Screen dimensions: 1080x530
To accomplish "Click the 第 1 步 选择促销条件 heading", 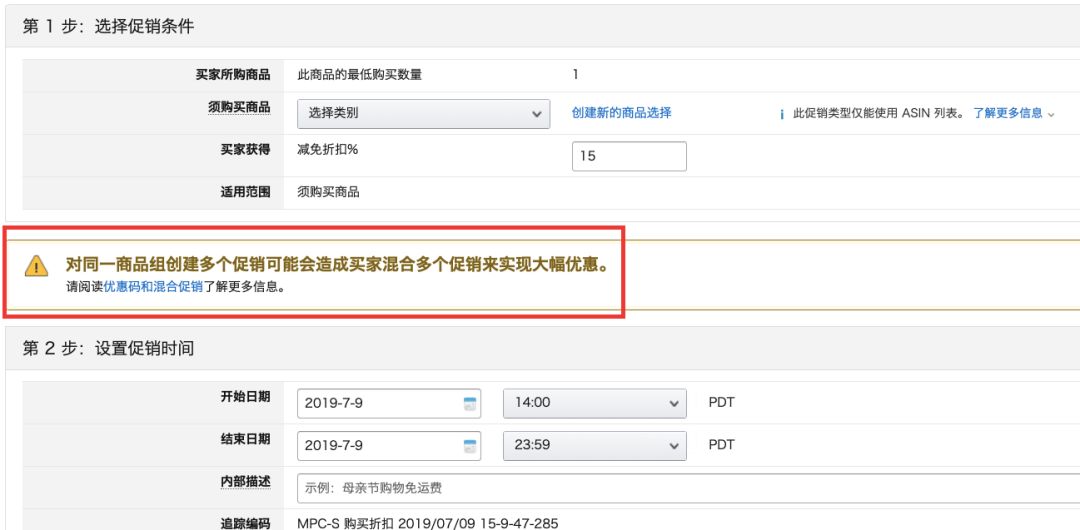I will click(x=109, y=27).
